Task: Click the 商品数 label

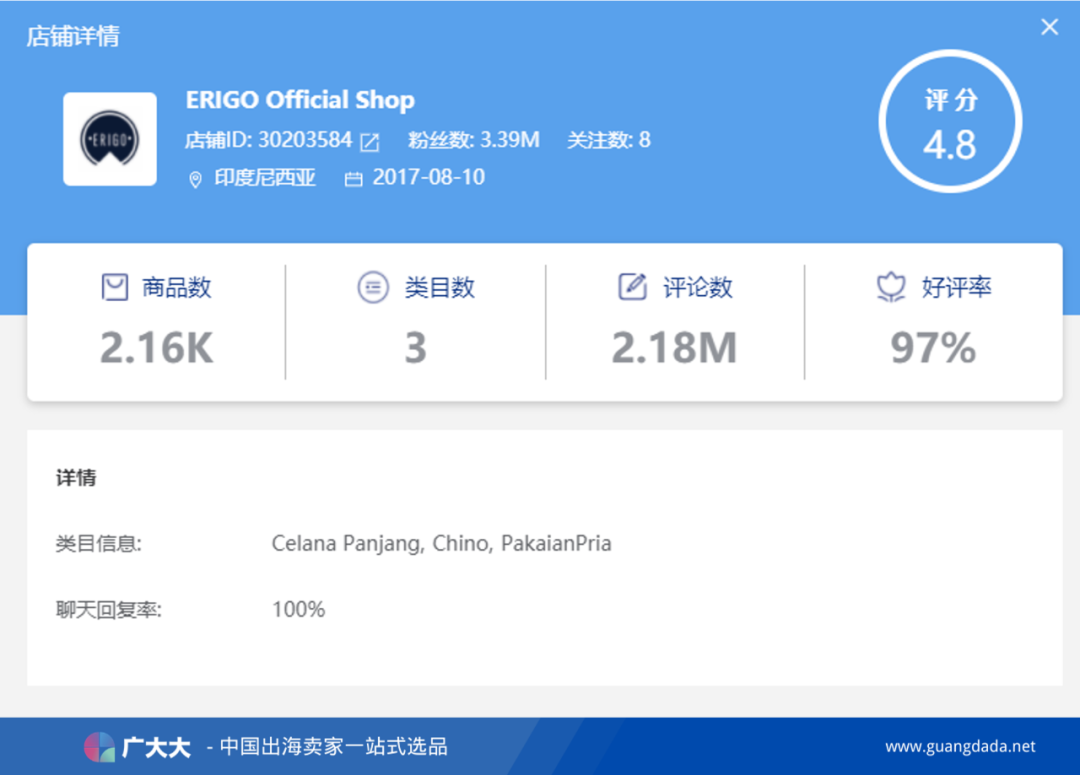Action: tap(176, 287)
